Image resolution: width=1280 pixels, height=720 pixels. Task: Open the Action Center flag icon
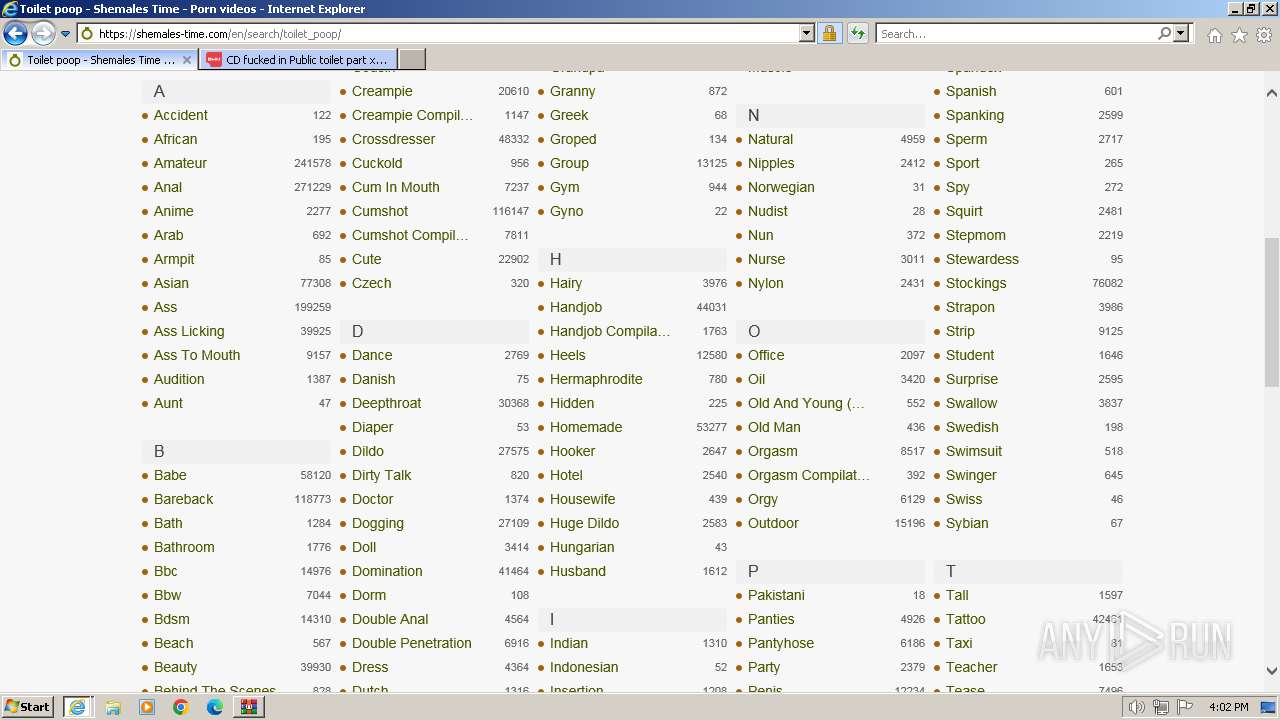1185,707
